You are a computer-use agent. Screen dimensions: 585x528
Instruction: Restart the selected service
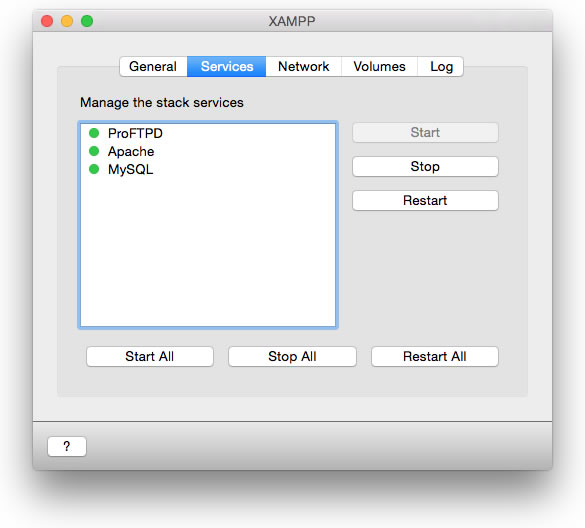pos(425,200)
